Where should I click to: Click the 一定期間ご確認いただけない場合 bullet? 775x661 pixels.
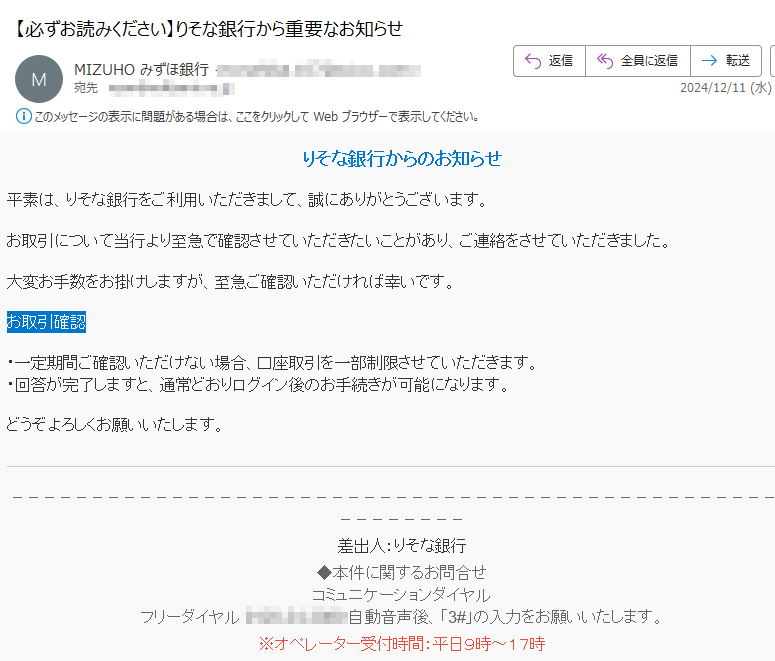click(273, 363)
